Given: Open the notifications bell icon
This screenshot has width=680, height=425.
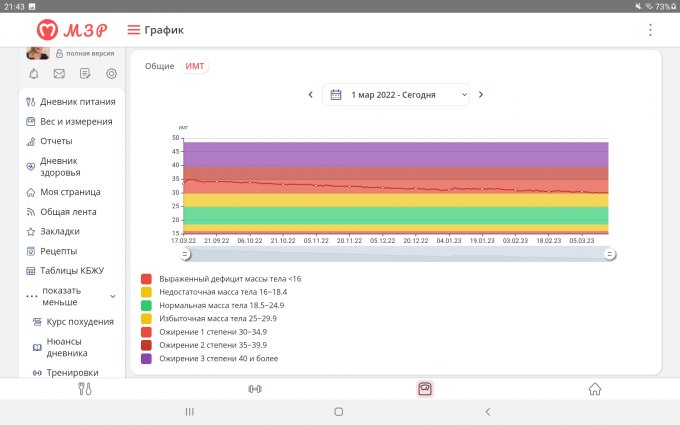Looking at the screenshot, I should [x=33, y=73].
